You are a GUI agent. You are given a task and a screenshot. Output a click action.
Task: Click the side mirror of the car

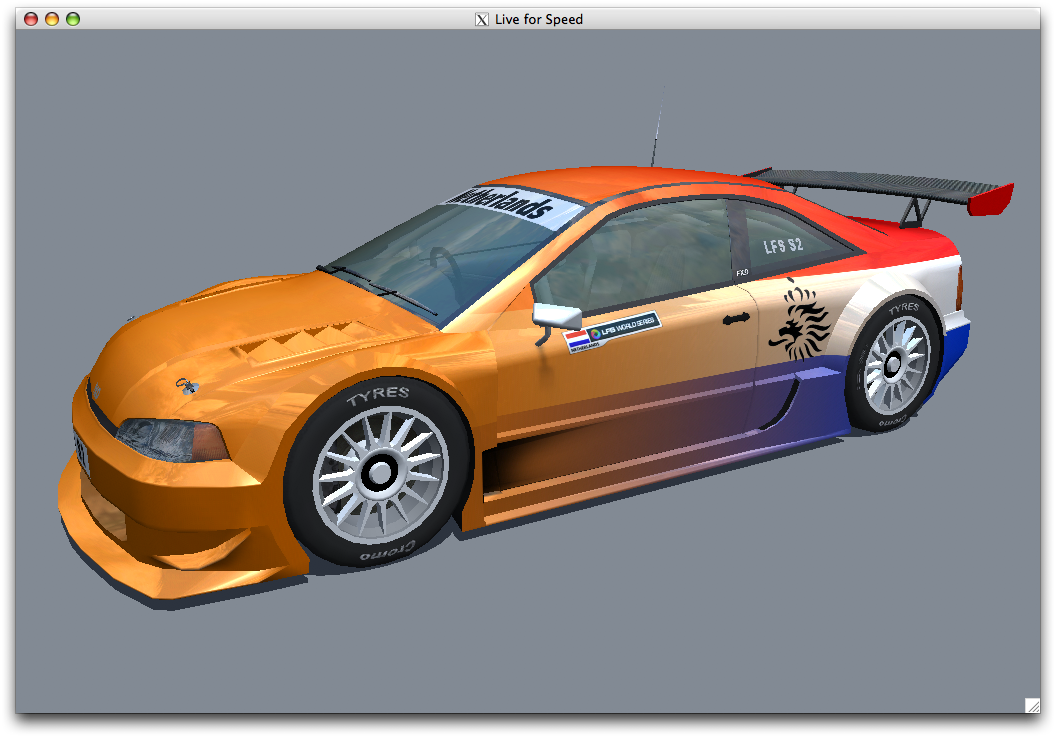(x=557, y=315)
